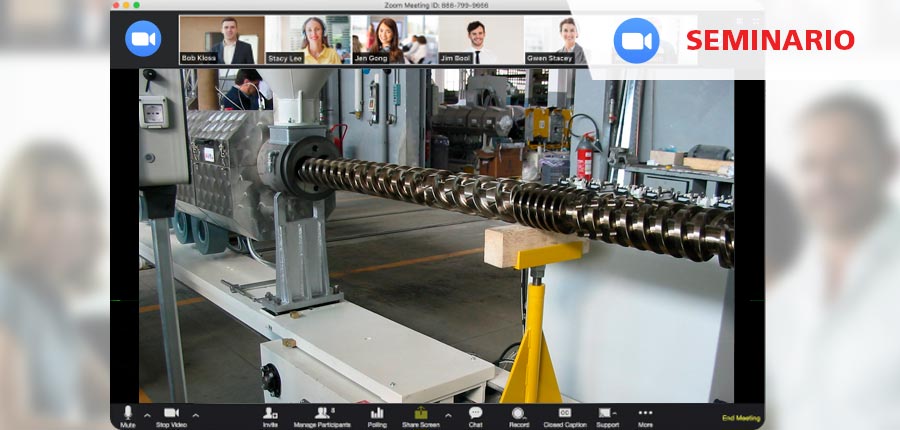This screenshot has width=900, height=430.
Task: Select Stacy Lee participant thumbnail
Action: (308, 40)
